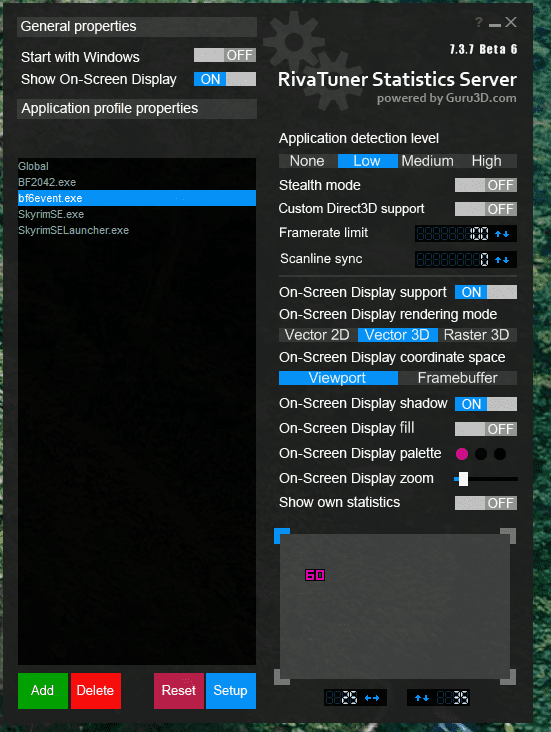Click horizontal position arrows next to 25
The width and height of the screenshot is (551, 732).
pos(372,698)
